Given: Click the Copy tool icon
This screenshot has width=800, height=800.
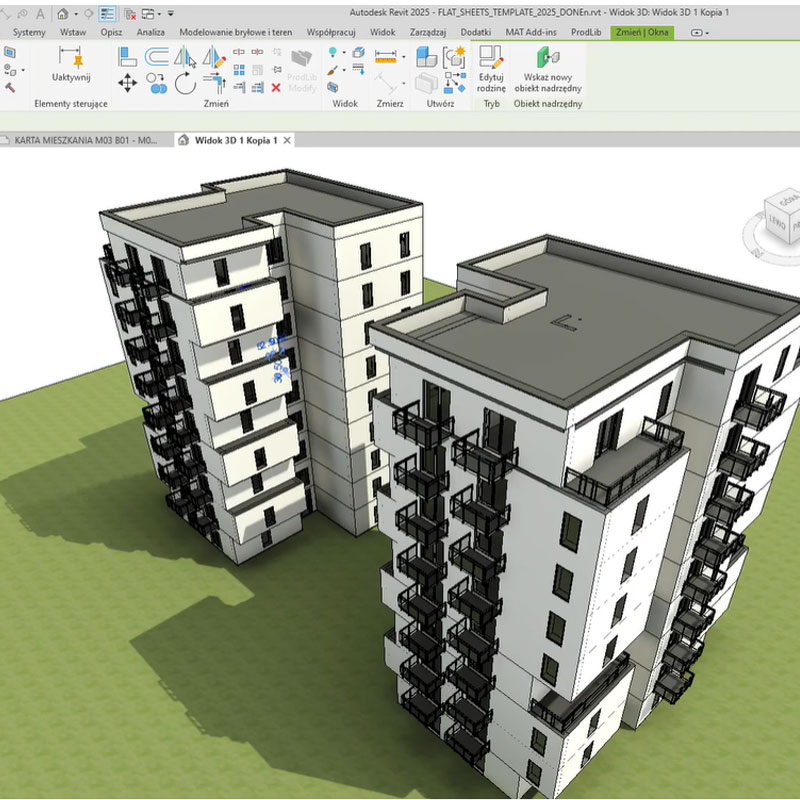Looking at the screenshot, I should click(157, 84).
